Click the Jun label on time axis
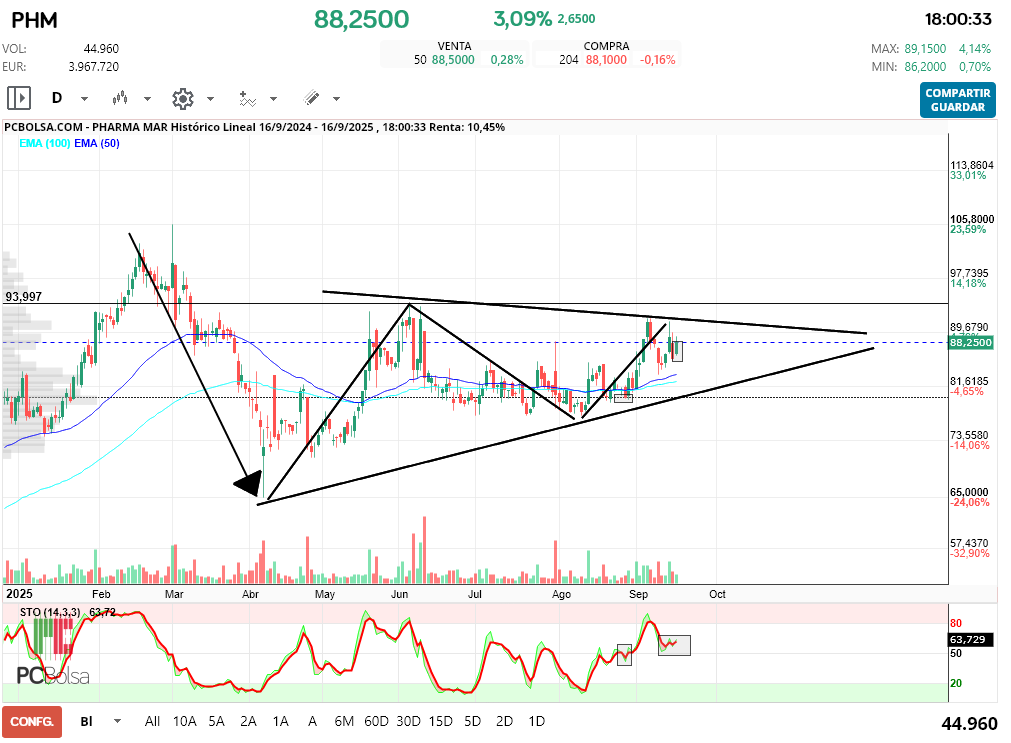This screenshot has height=743, width=1011. (x=399, y=594)
